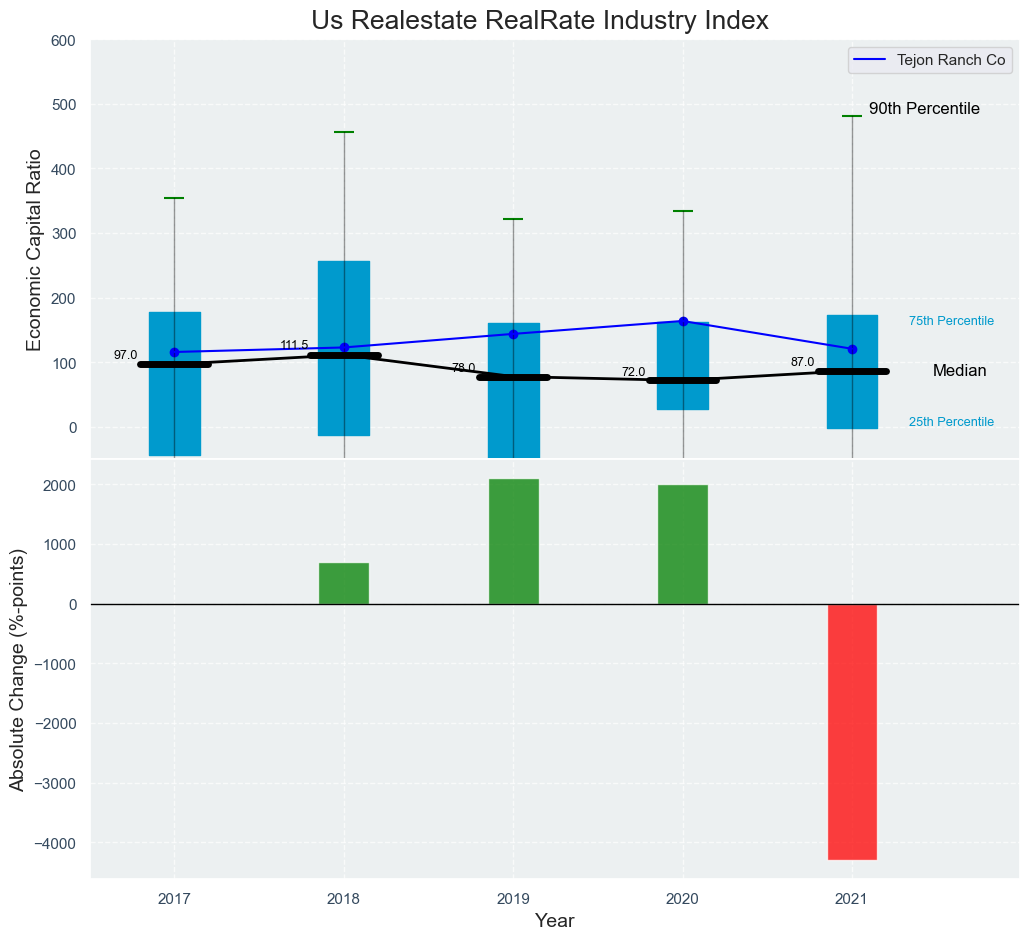
Task: Select the 2017 Tejon Ranch data point
Action: 174,352
